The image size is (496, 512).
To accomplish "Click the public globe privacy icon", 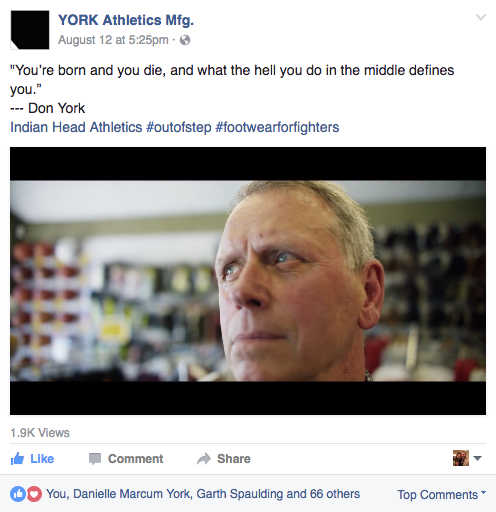I will tap(185, 40).
